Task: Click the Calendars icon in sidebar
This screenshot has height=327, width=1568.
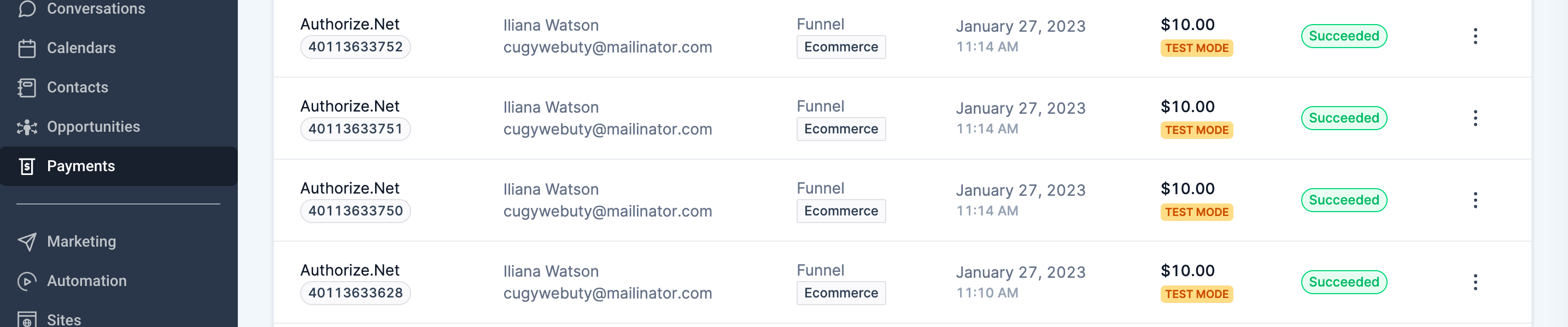Action: pos(27,48)
